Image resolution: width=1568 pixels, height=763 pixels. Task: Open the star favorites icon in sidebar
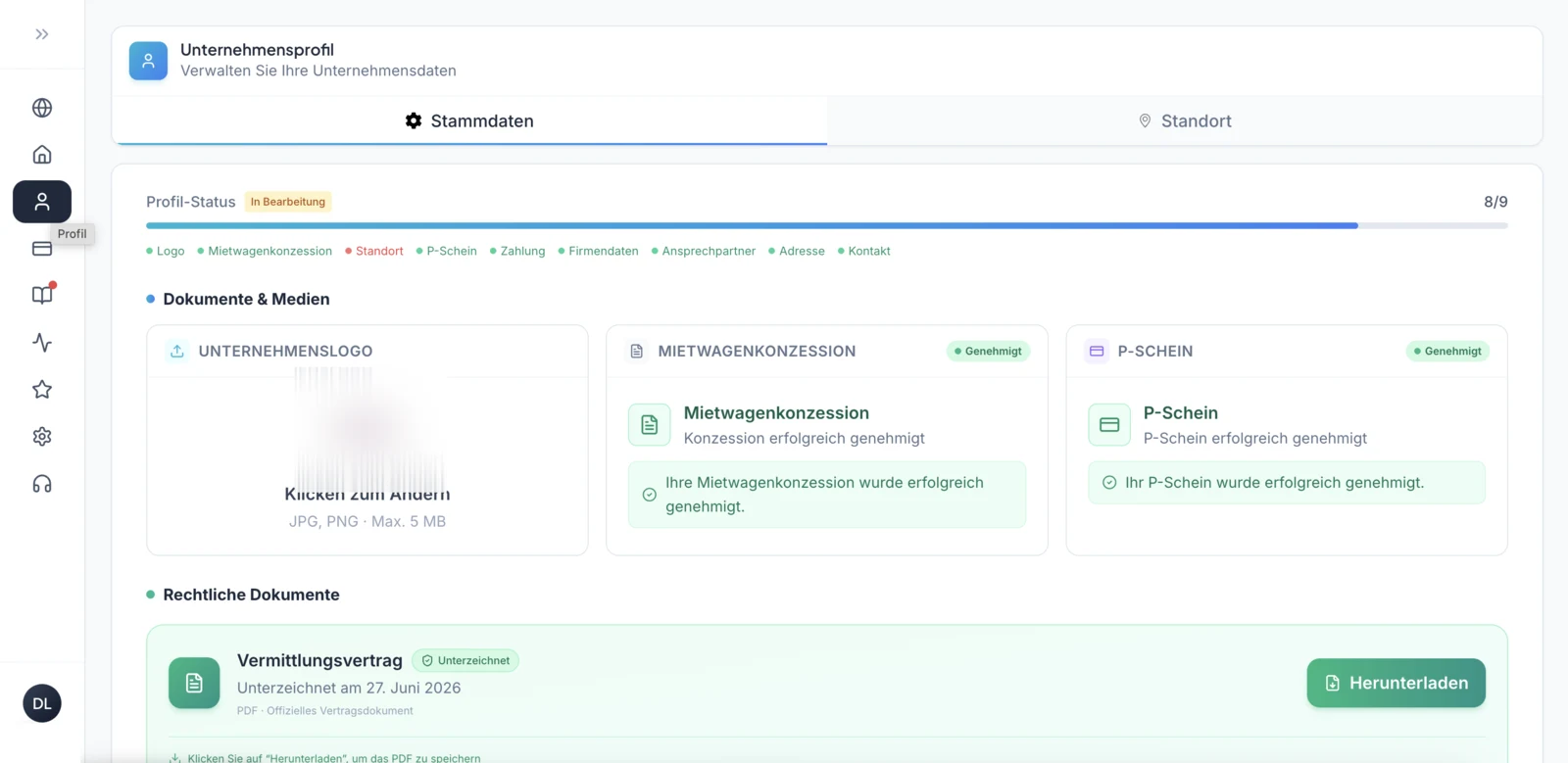pos(42,390)
